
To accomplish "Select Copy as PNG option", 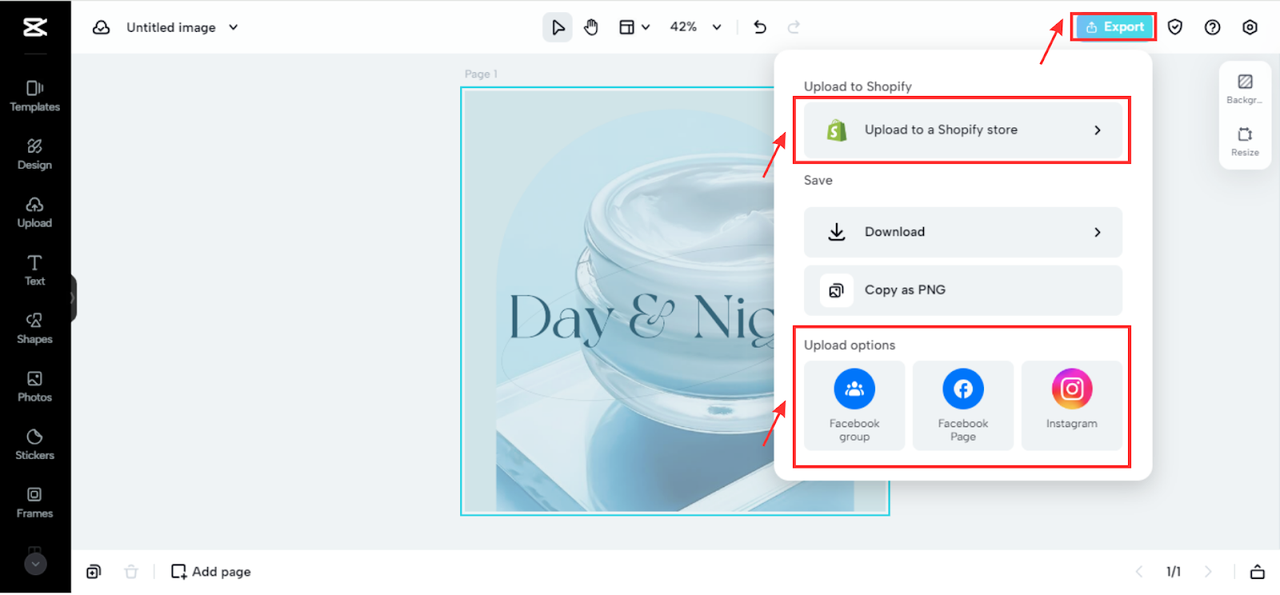I will click(x=963, y=290).
